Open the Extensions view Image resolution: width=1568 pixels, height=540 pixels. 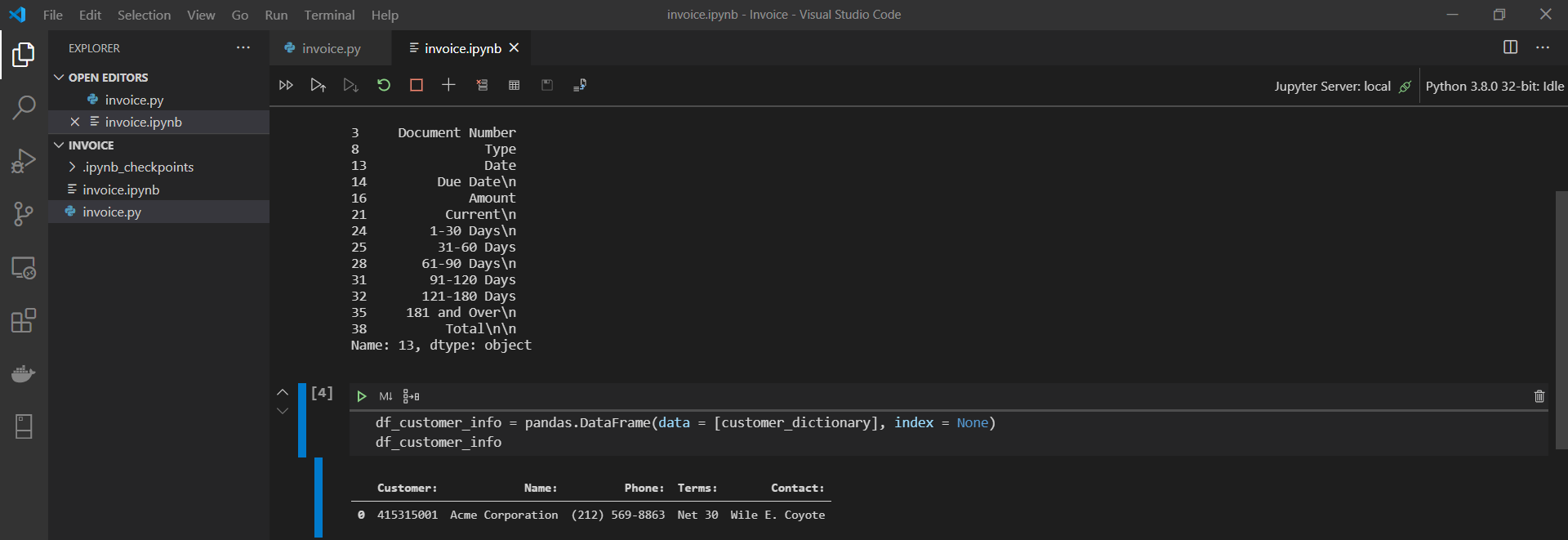point(24,320)
